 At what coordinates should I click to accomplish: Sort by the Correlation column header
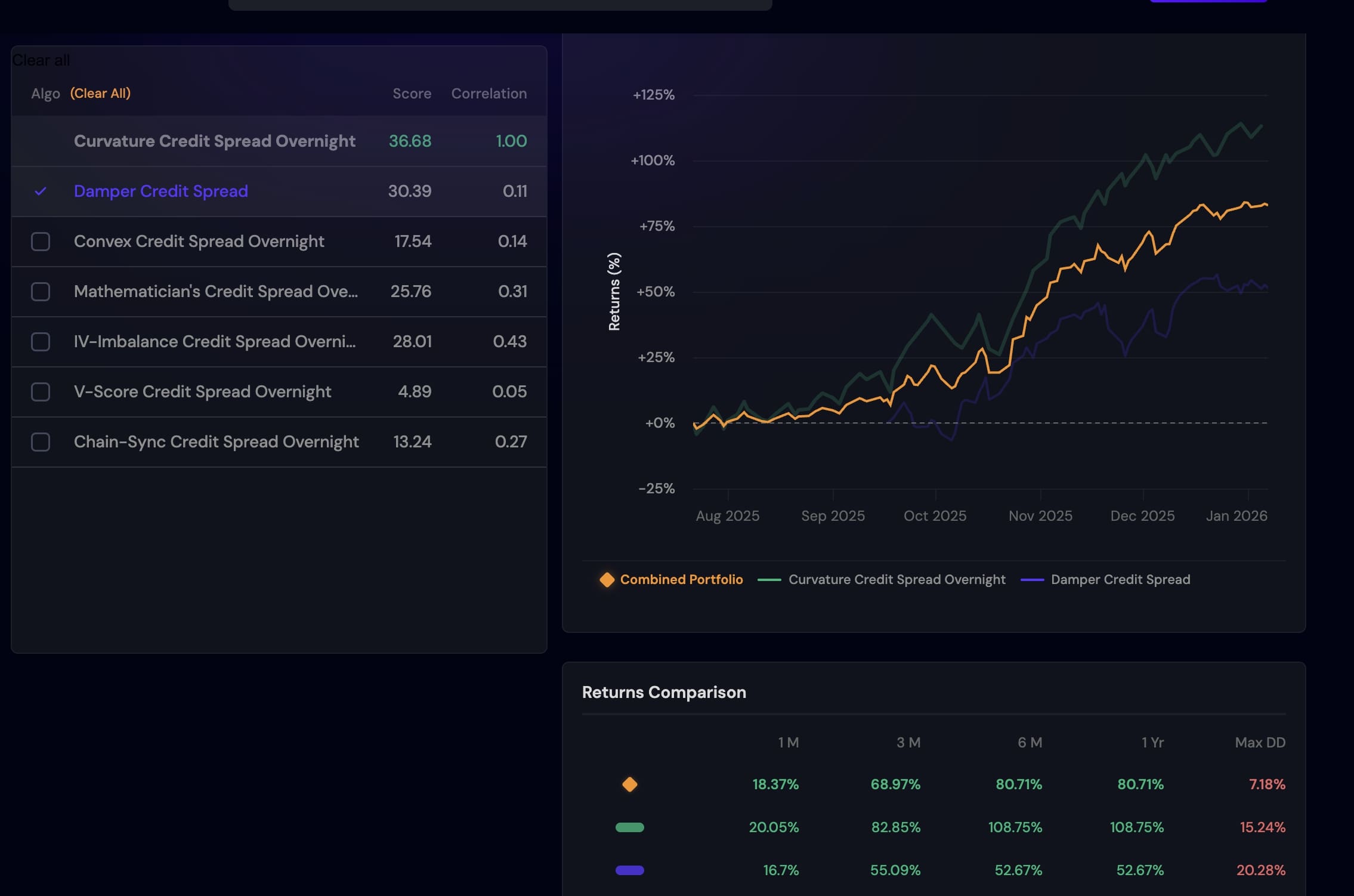(489, 94)
